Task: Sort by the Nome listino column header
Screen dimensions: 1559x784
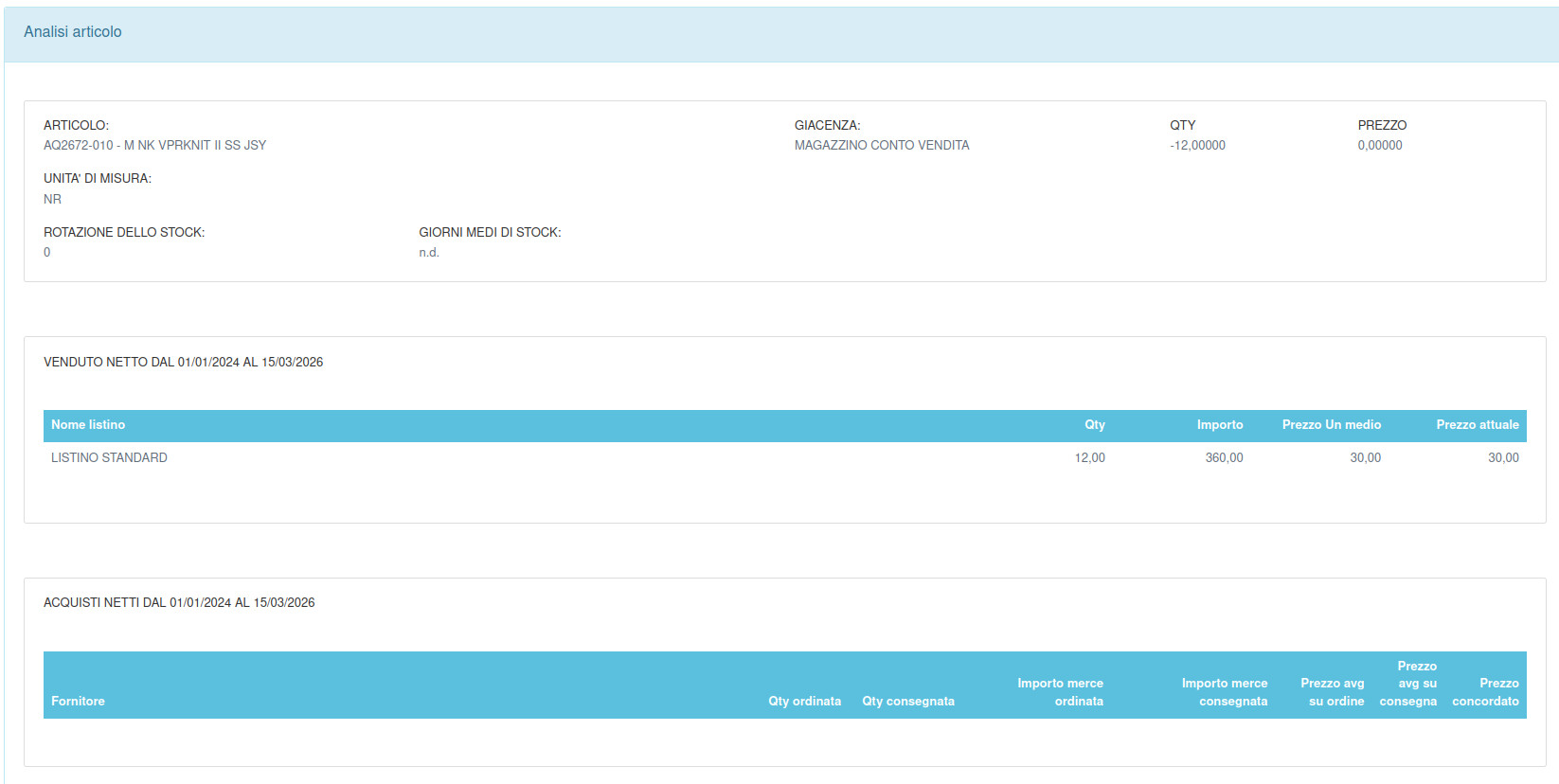Action: [x=88, y=425]
